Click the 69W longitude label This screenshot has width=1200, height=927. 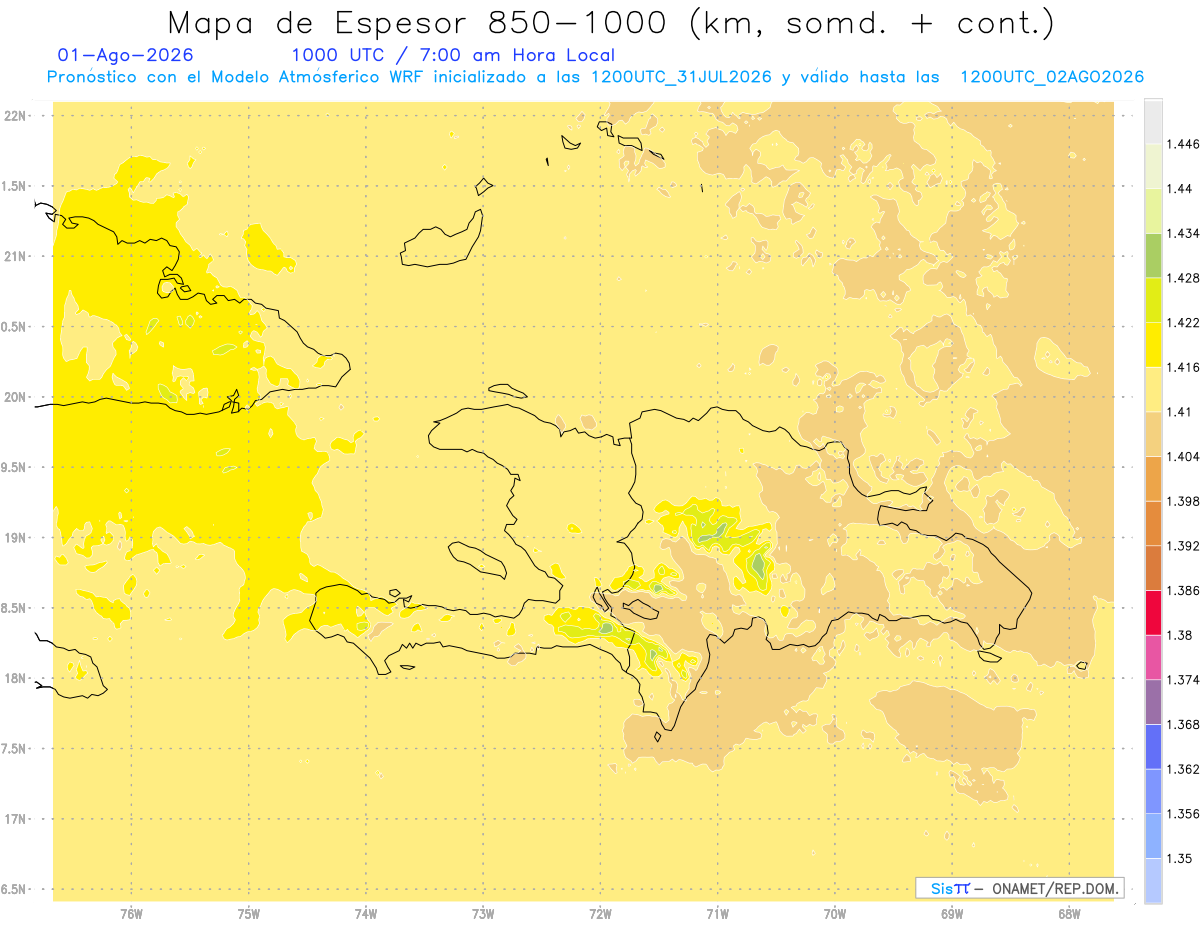pos(952,914)
